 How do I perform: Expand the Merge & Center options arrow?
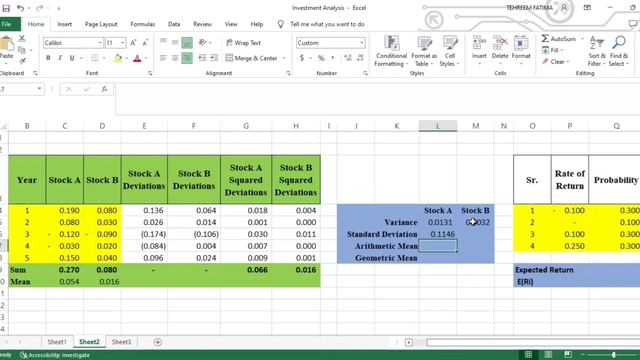pos(284,58)
